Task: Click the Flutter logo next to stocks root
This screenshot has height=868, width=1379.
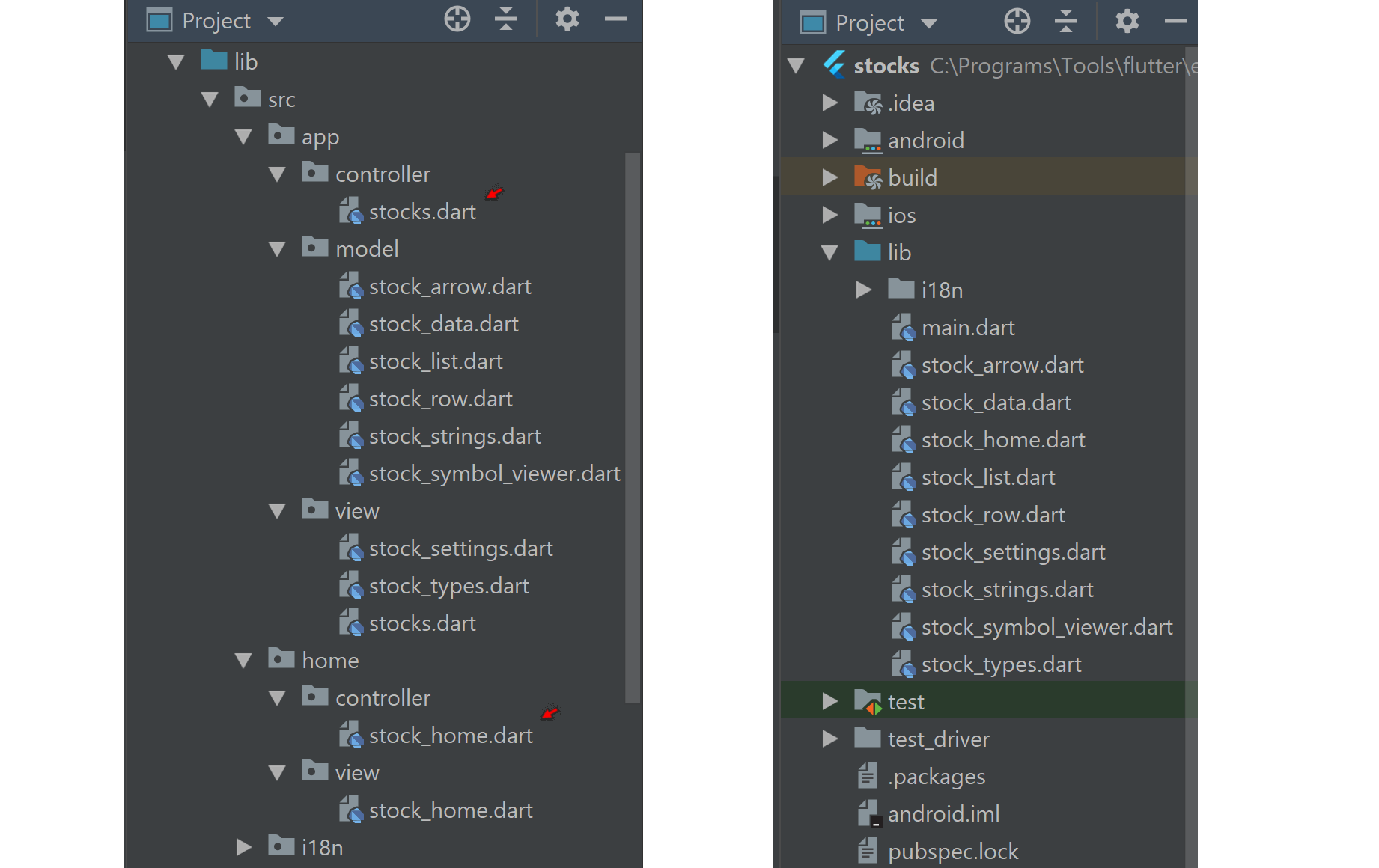Action: 832,65
